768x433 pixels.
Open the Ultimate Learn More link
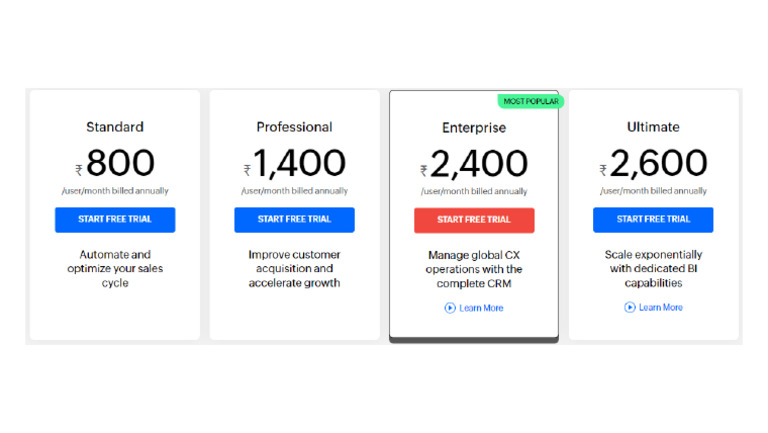tap(660, 307)
